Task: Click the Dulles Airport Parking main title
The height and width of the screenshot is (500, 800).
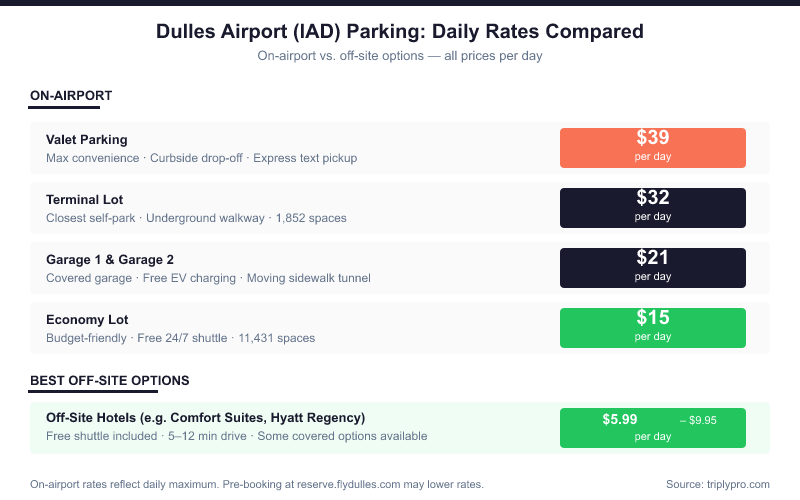Action: (x=400, y=32)
